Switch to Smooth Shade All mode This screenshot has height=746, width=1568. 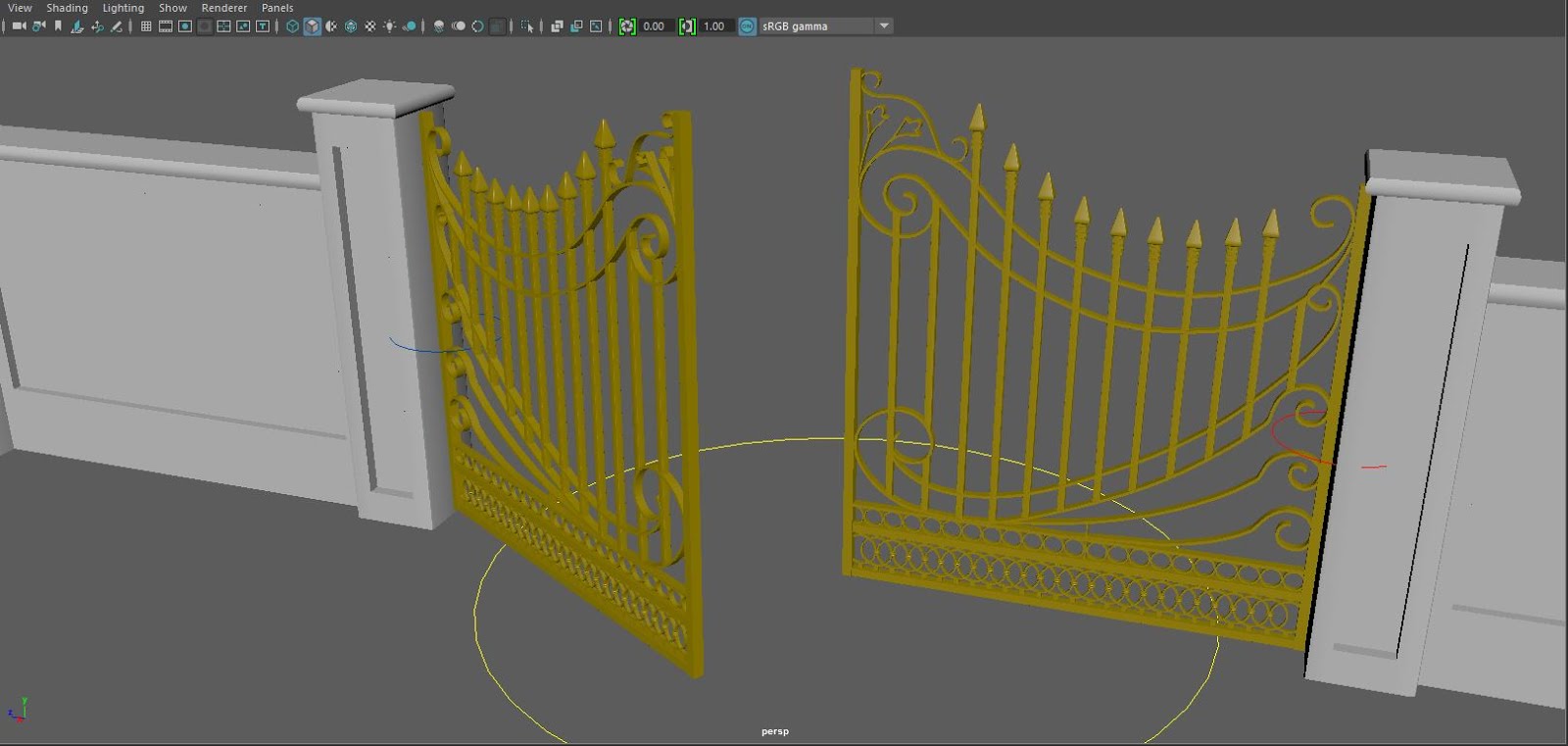point(312,26)
